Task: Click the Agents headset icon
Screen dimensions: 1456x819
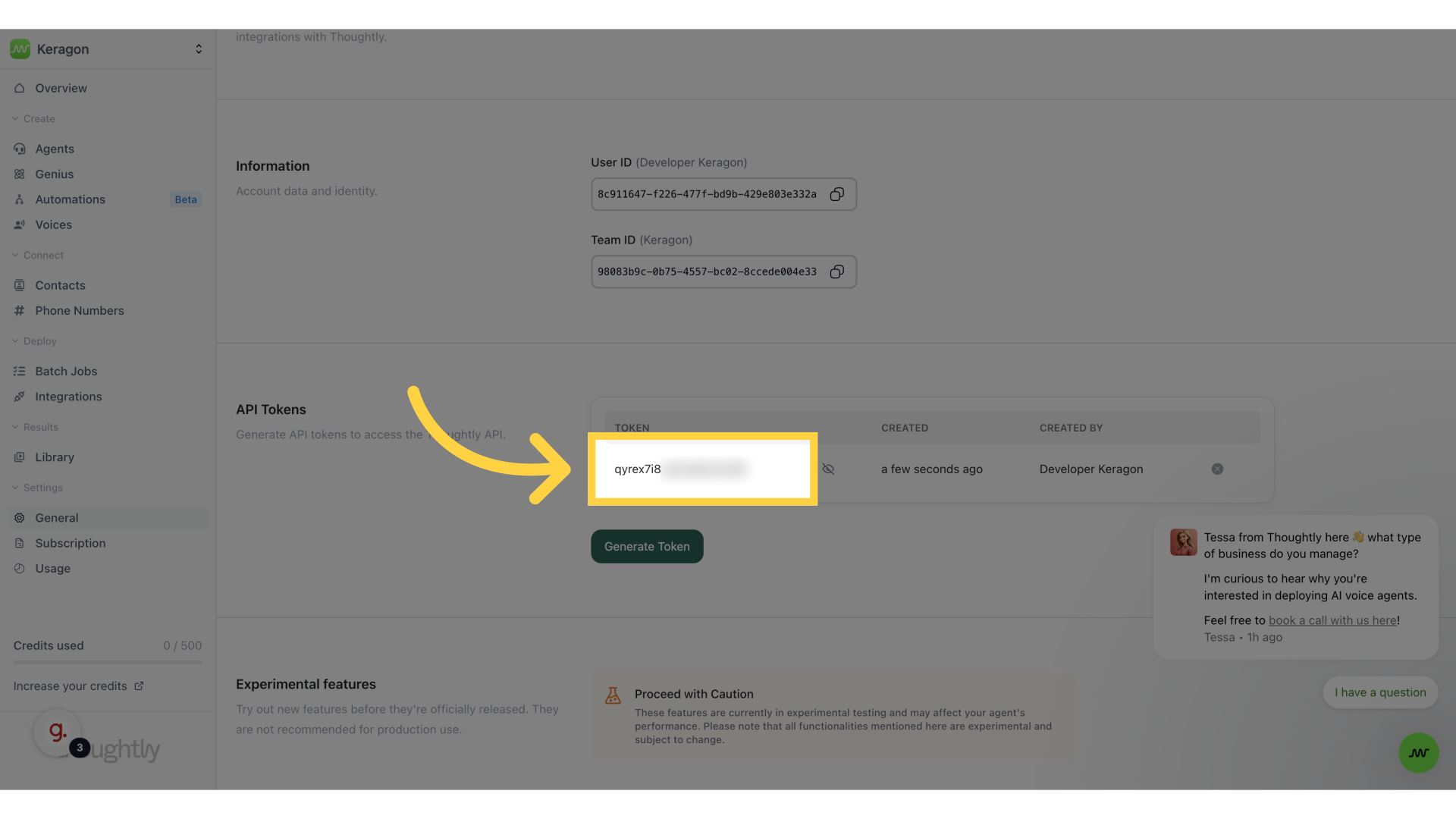Action: click(20, 149)
